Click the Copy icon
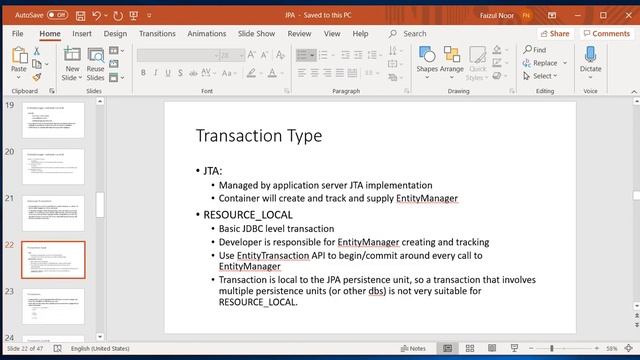This screenshot has width=640, height=360. pos(37,64)
